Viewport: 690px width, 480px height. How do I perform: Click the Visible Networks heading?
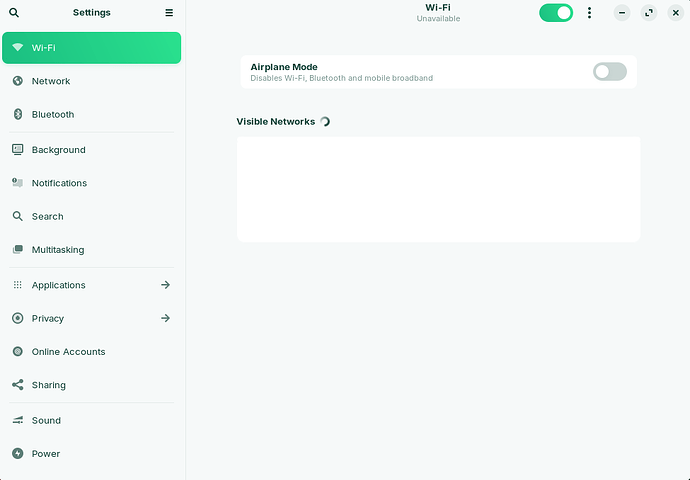pyautogui.click(x=275, y=121)
